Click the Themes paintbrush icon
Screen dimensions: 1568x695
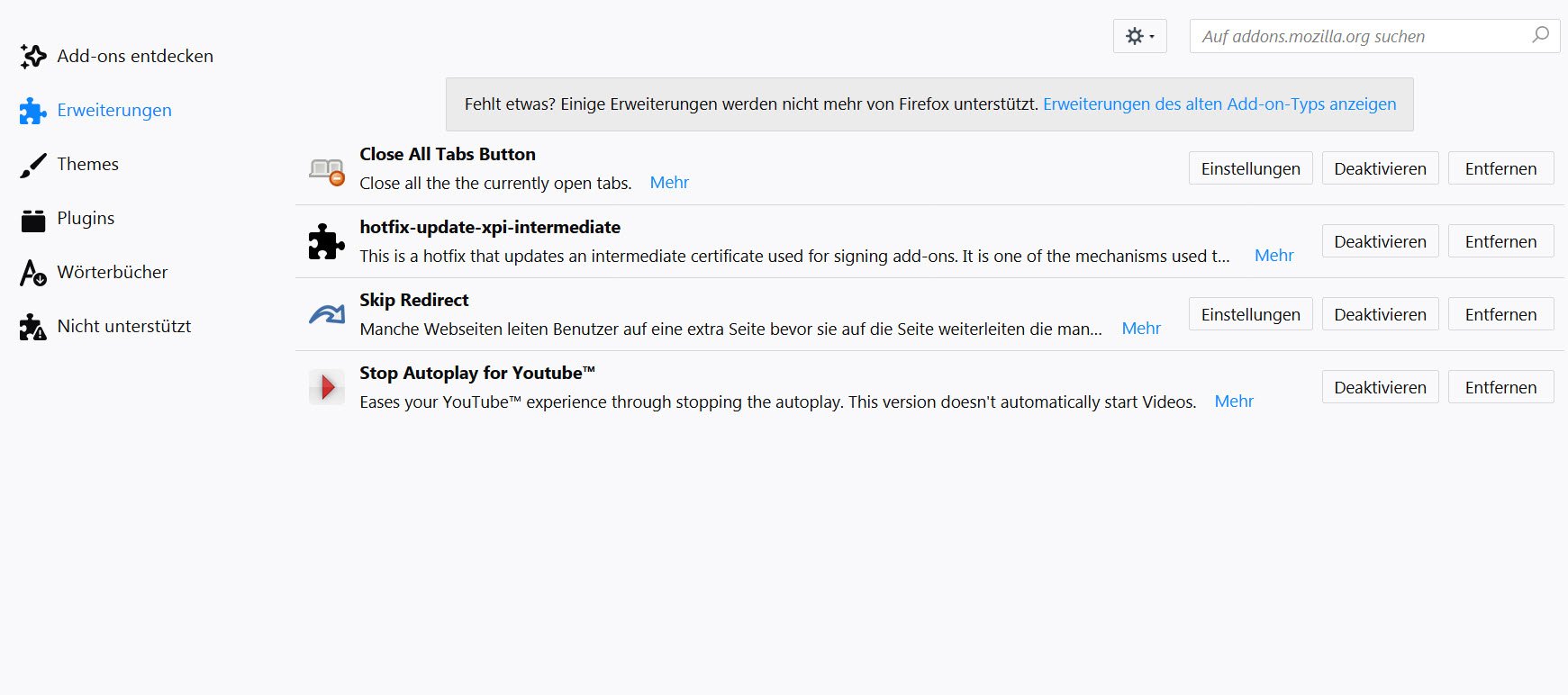[x=33, y=165]
